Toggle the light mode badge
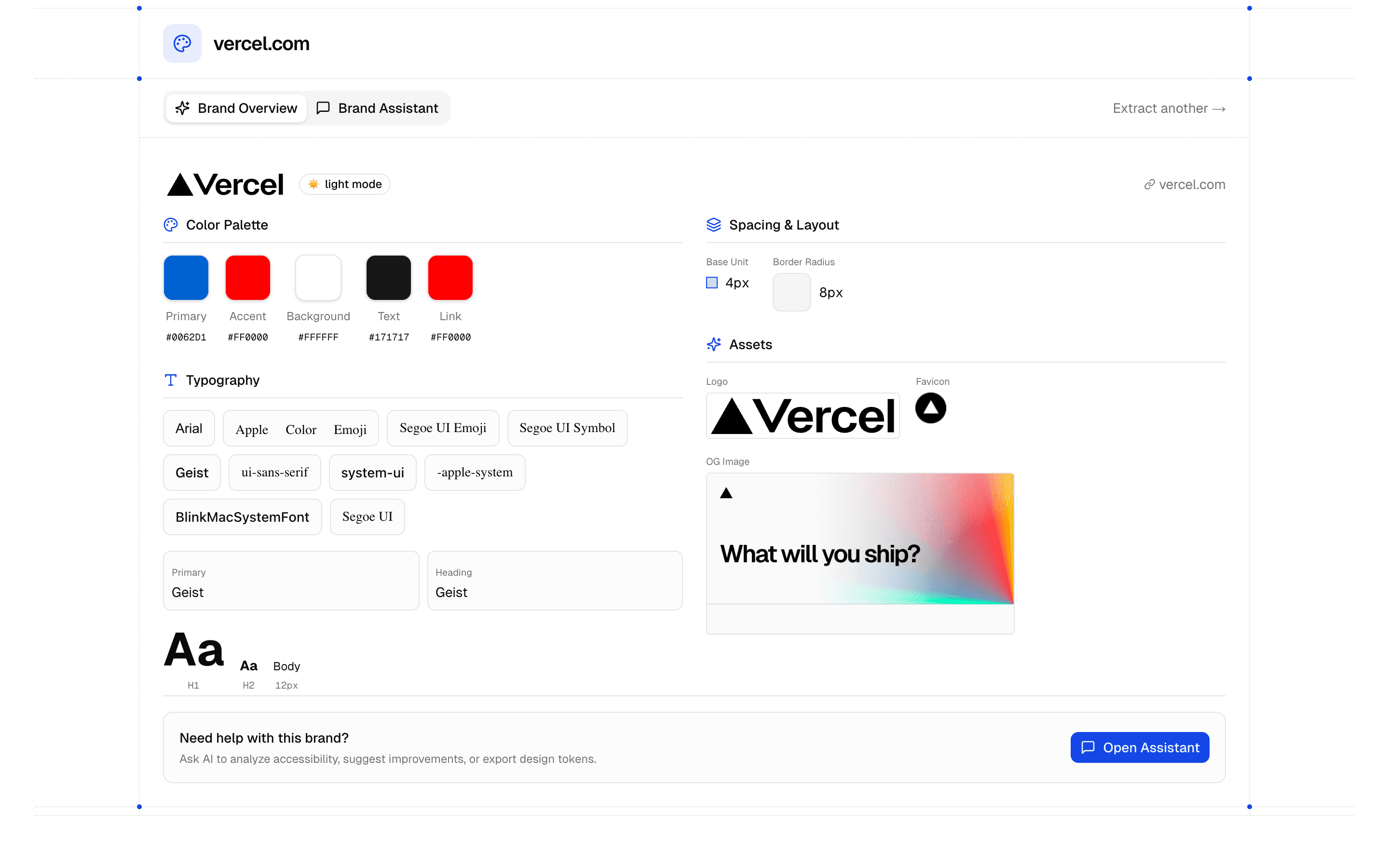The height and width of the screenshot is (868, 1389). point(344,184)
